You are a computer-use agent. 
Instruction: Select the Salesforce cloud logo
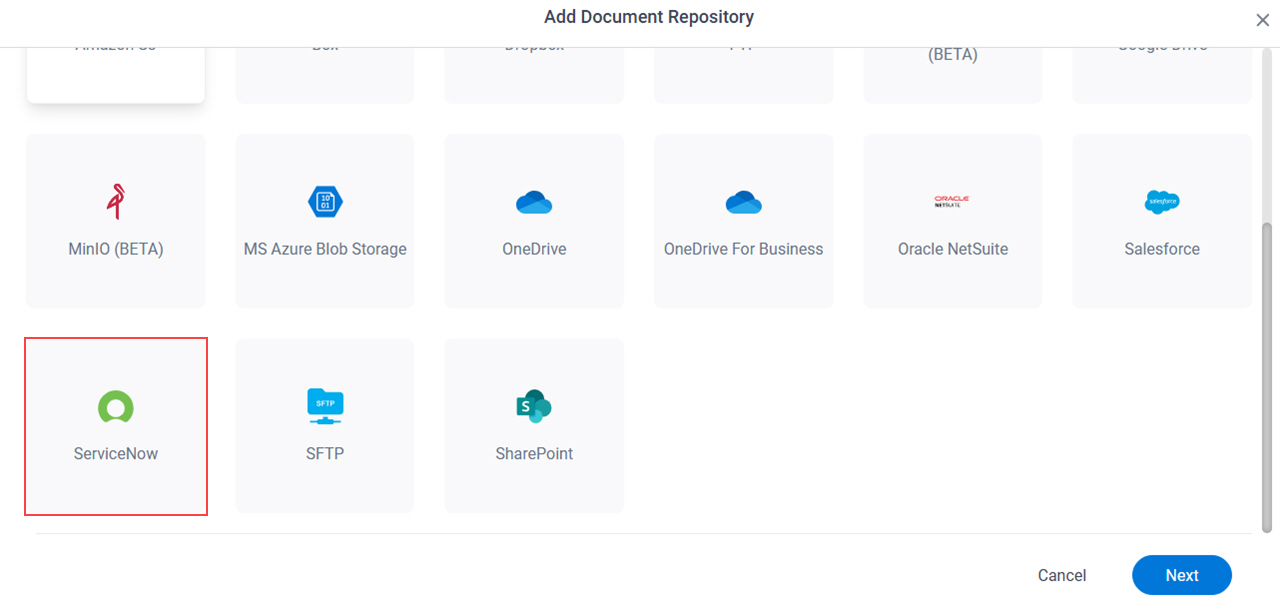pyautogui.click(x=1162, y=202)
